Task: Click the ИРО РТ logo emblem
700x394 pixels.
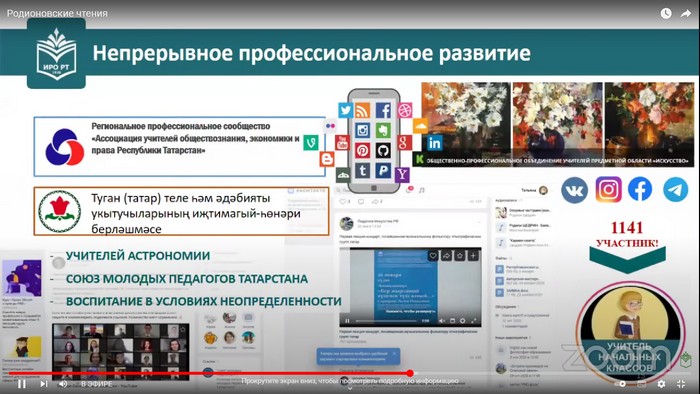Action: point(56,54)
